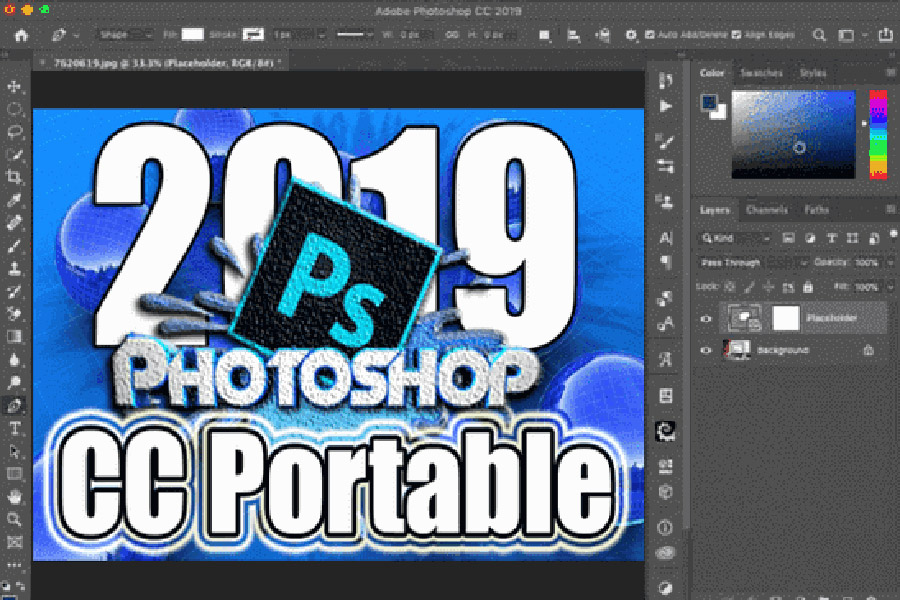The height and width of the screenshot is (600, 900).
Task: Toggle Auto Add/Delete checkbox
Action: click(650, 35)
